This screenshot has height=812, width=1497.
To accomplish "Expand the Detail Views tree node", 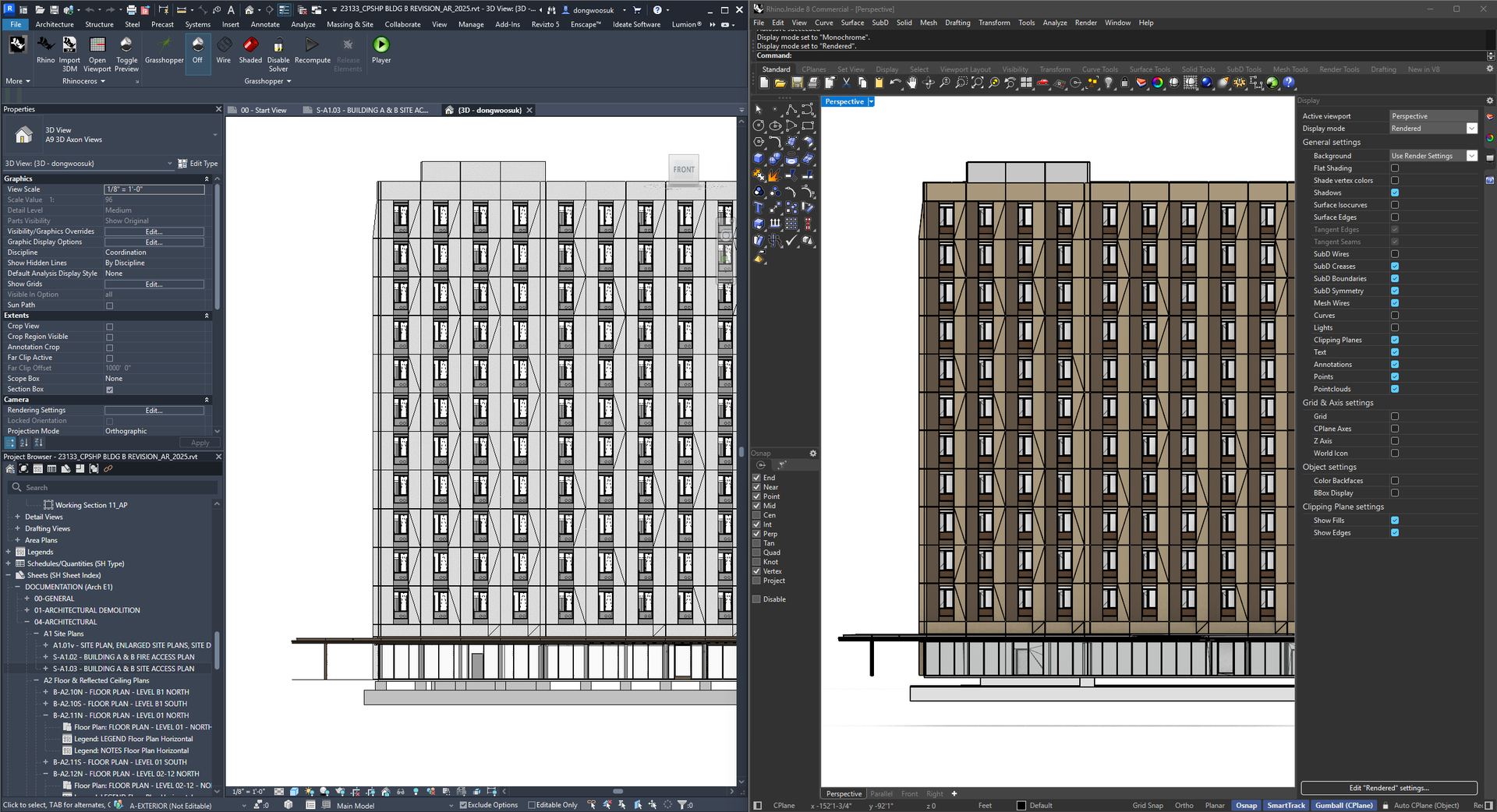I will [x=18, y=517].
